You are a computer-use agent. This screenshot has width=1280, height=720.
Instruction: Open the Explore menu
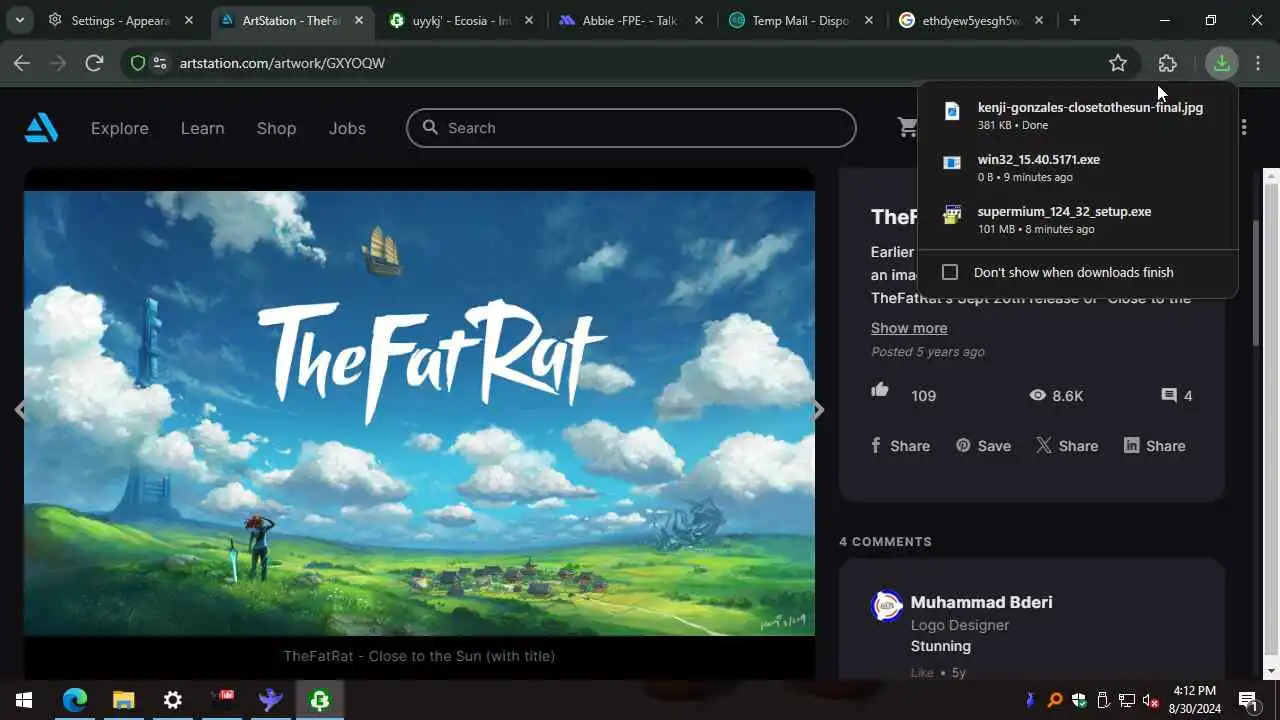tap(119, 128)
